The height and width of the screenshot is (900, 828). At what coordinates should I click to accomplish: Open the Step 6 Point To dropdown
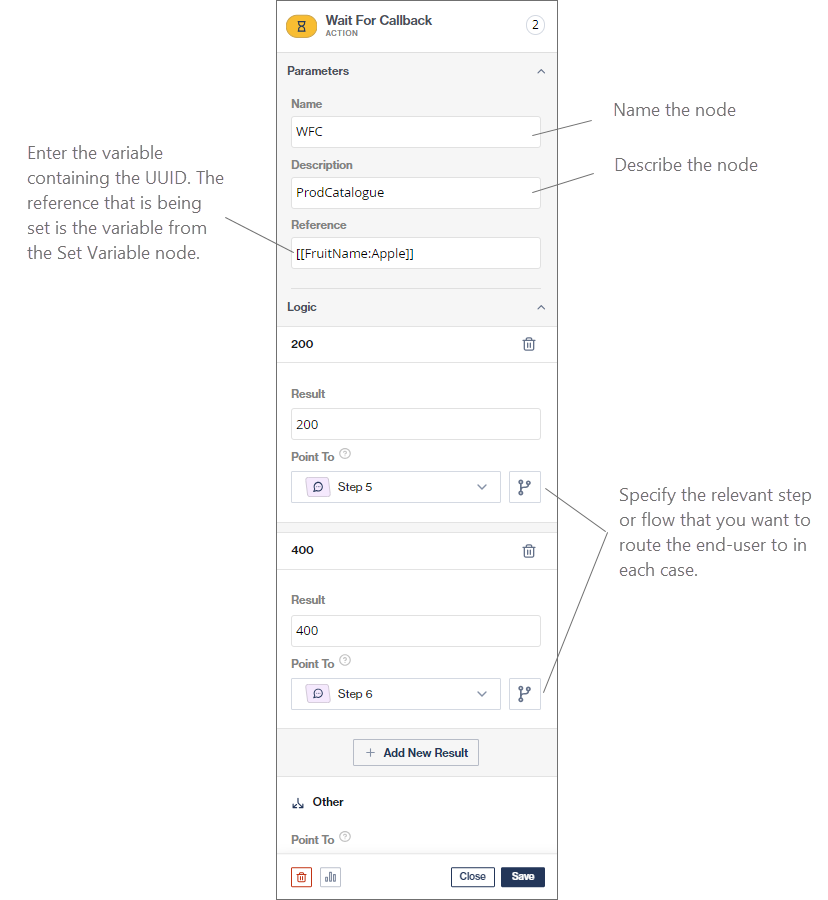click(396, 694)
